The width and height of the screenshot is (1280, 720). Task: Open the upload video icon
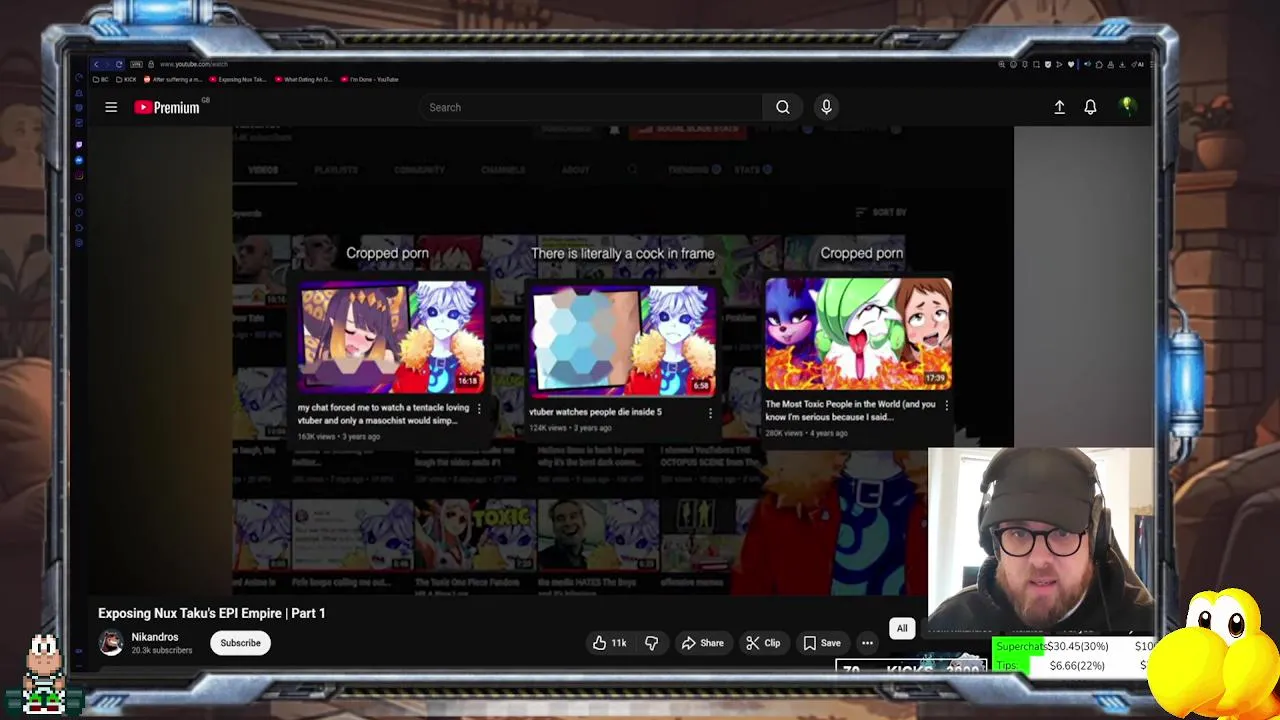pos(1059,107)
